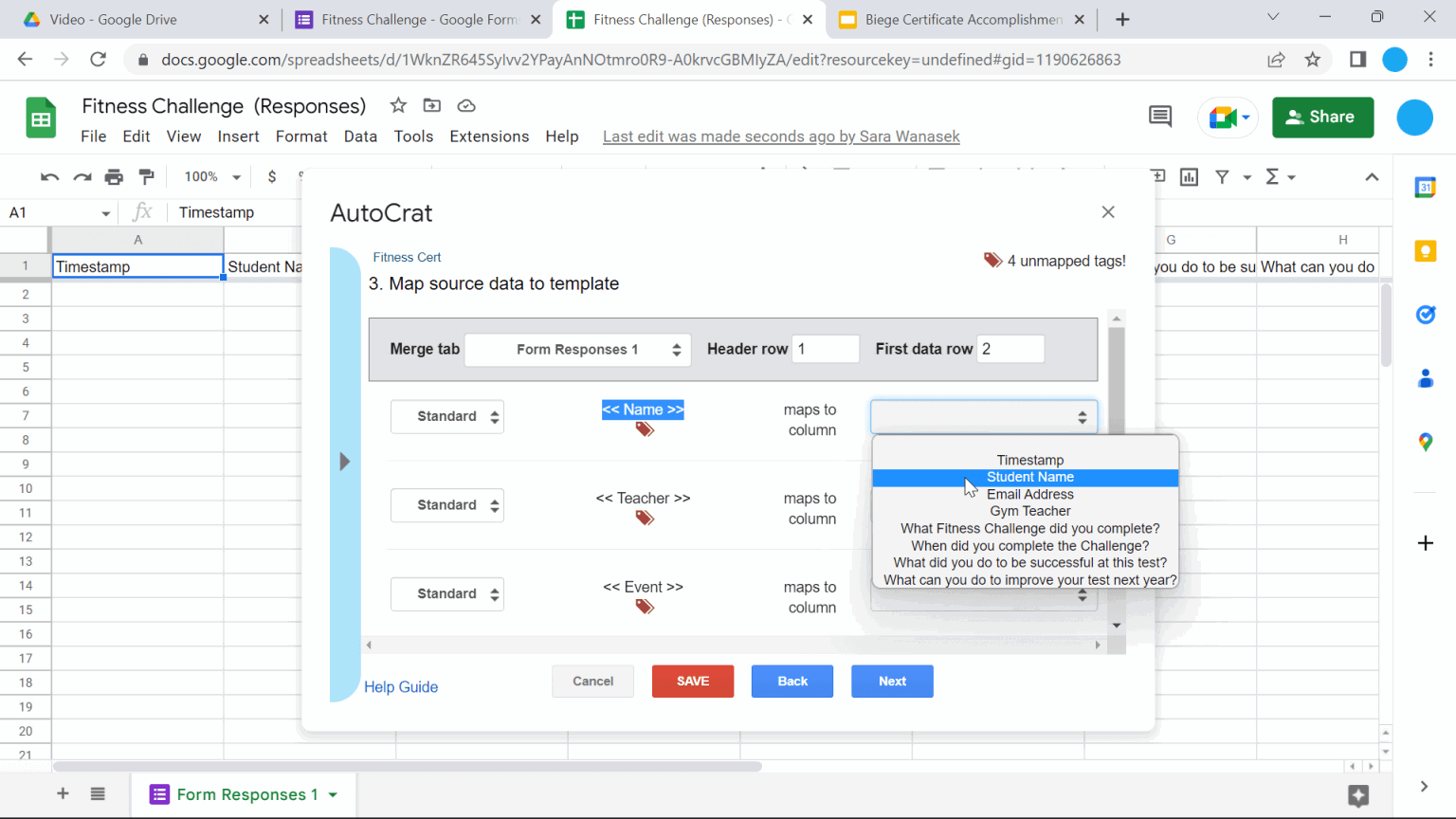Select the Paint format tool
The width and height of the screenshot is (1456, 819).
click(x=146, y=176)
